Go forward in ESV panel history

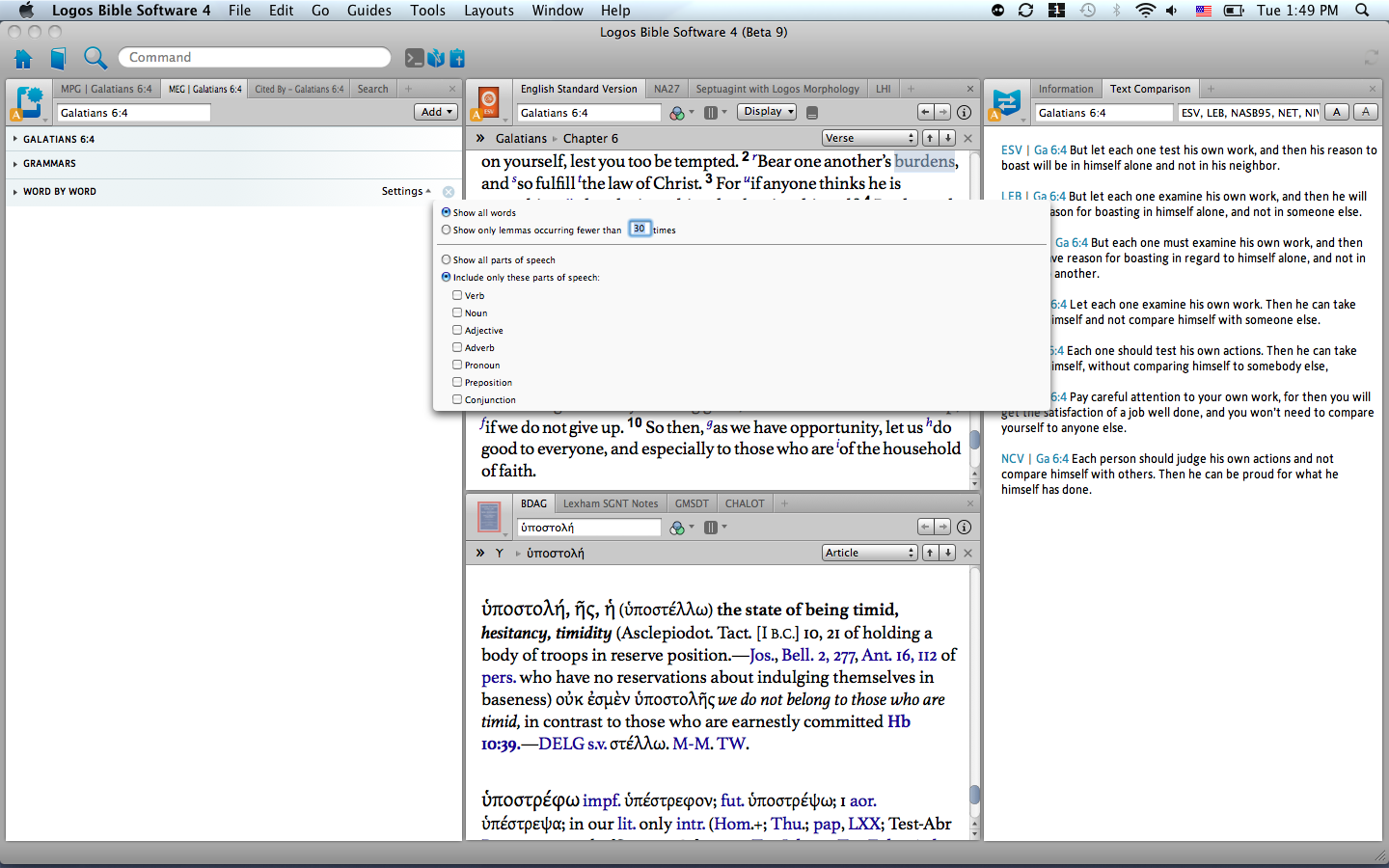click(x=943, y=112)
